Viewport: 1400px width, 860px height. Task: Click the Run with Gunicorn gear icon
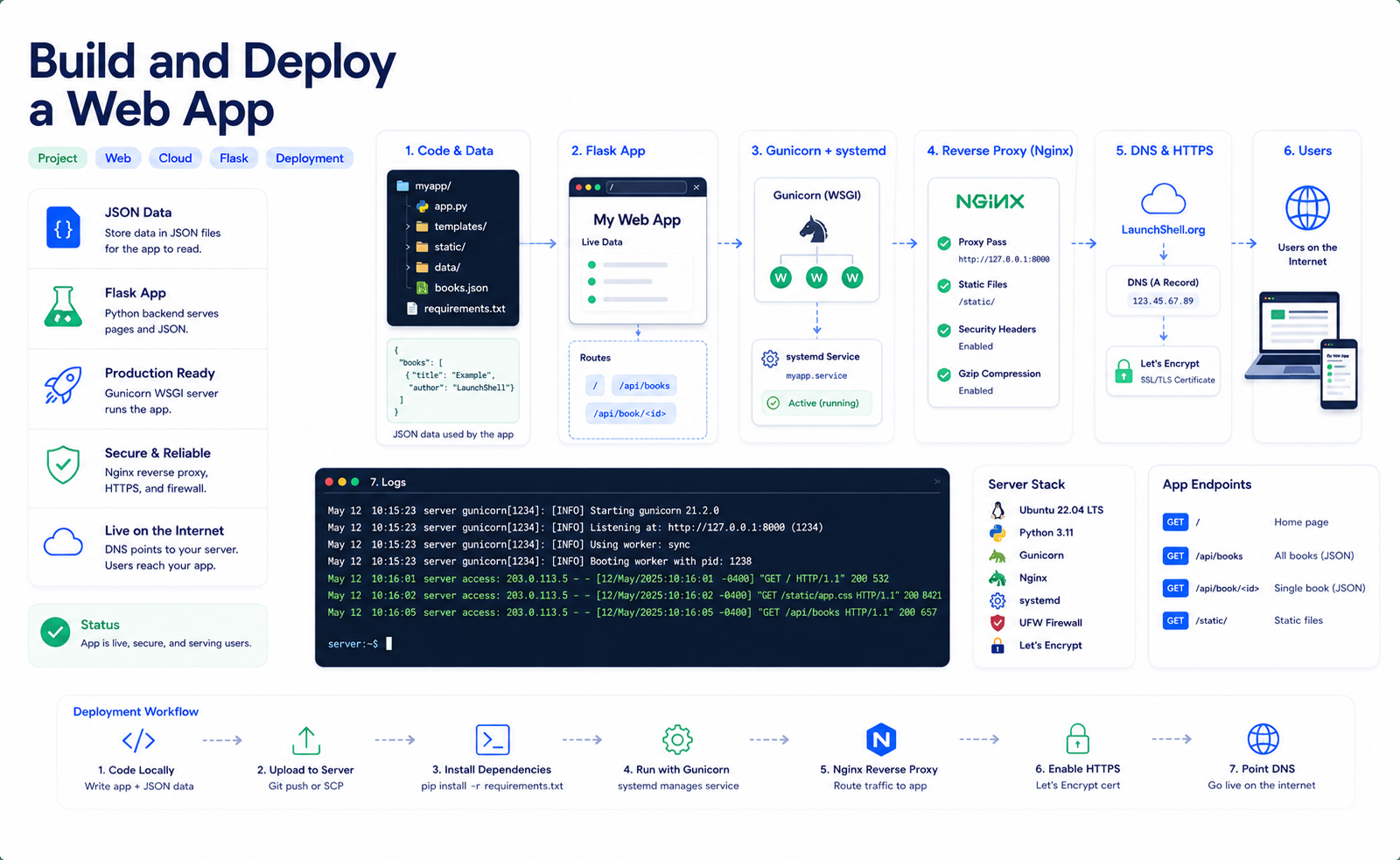pos(677,740)
